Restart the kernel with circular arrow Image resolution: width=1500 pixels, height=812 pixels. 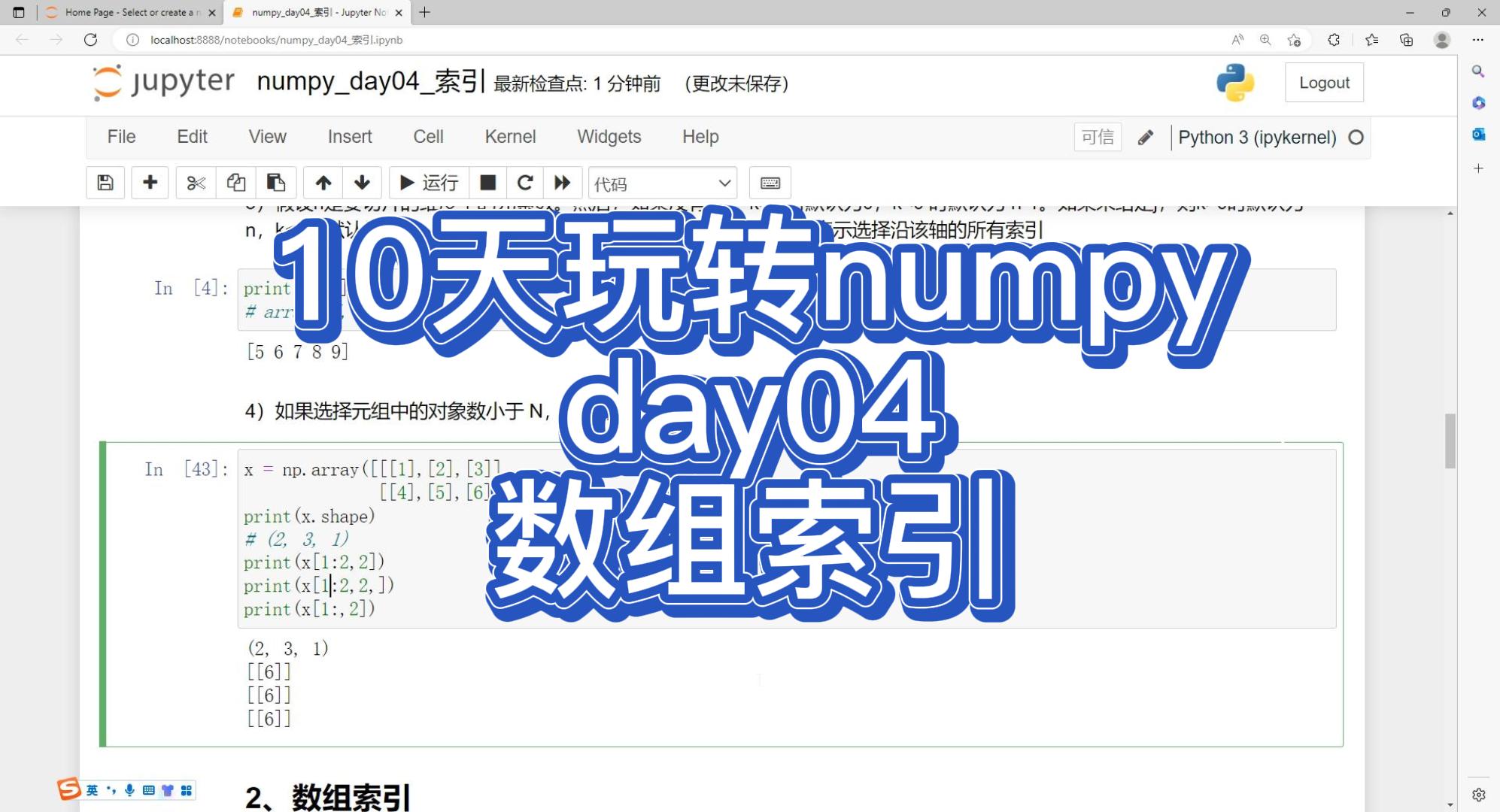coord(525,183)
